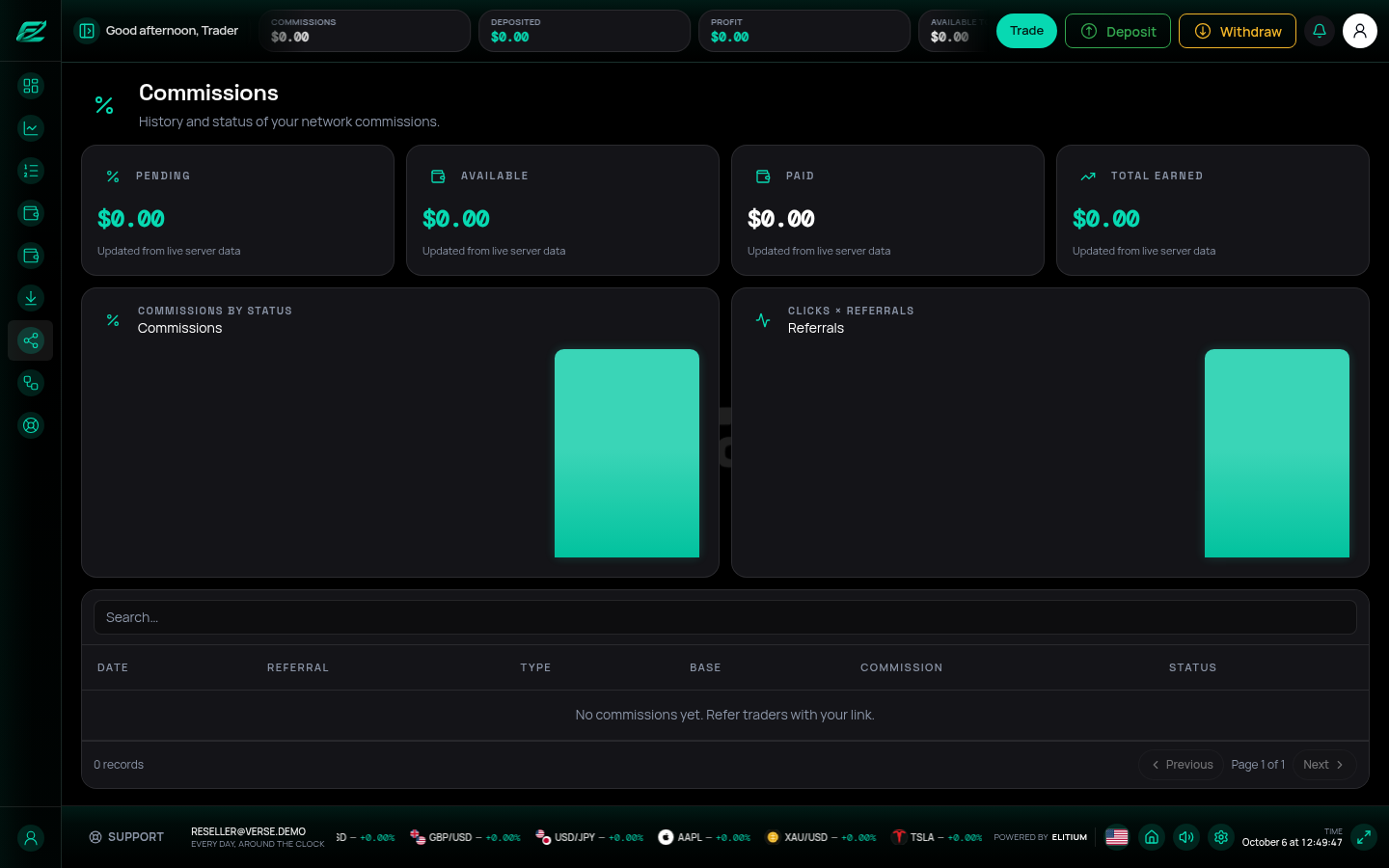
Task: Select the TOTAL EARNED summary card
Action: pos(1212,210)
